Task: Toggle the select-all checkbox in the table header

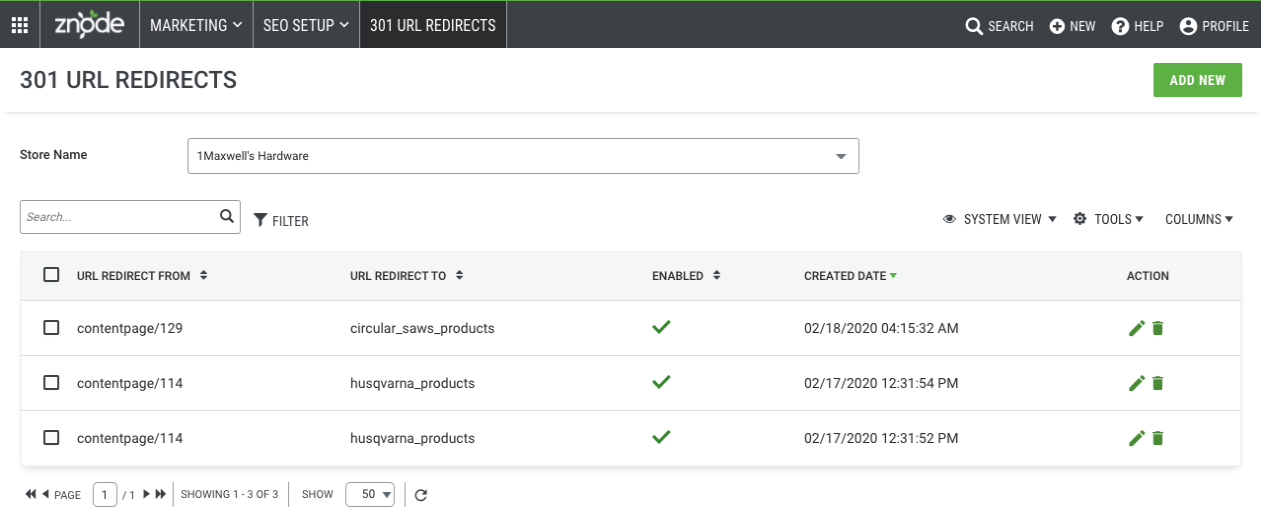Action: [51, 275]
